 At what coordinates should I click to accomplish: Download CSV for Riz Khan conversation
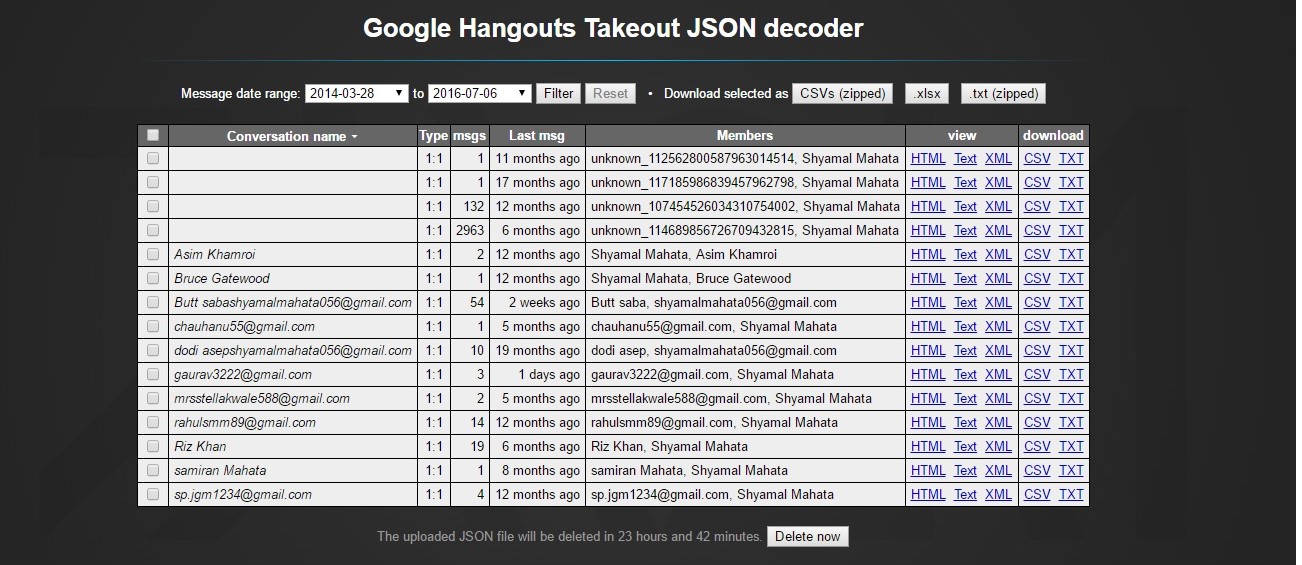pyautogui.click(x=1037, y=446)
